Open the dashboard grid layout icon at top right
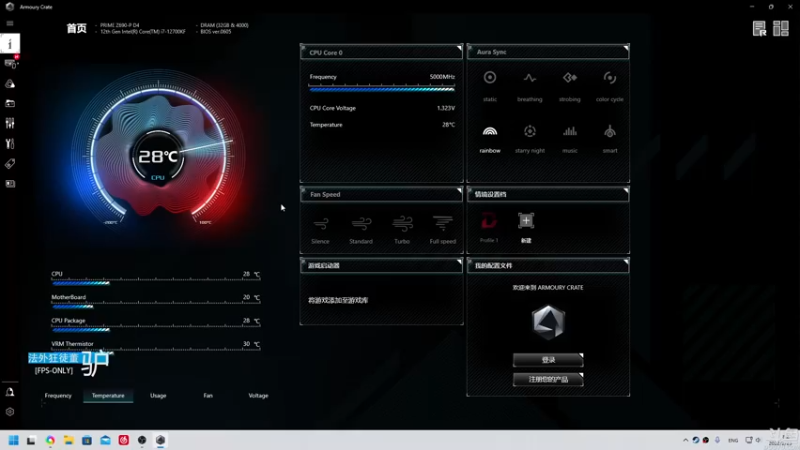 click(781, 29)
